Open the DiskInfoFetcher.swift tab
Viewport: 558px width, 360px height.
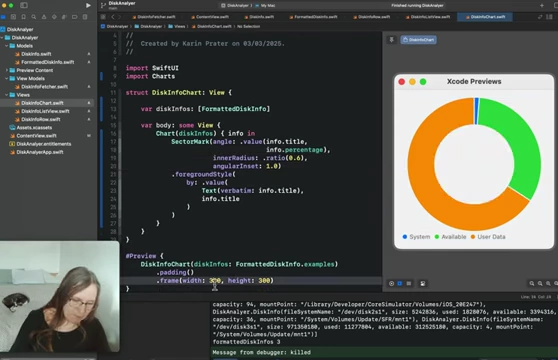(154, 17)
